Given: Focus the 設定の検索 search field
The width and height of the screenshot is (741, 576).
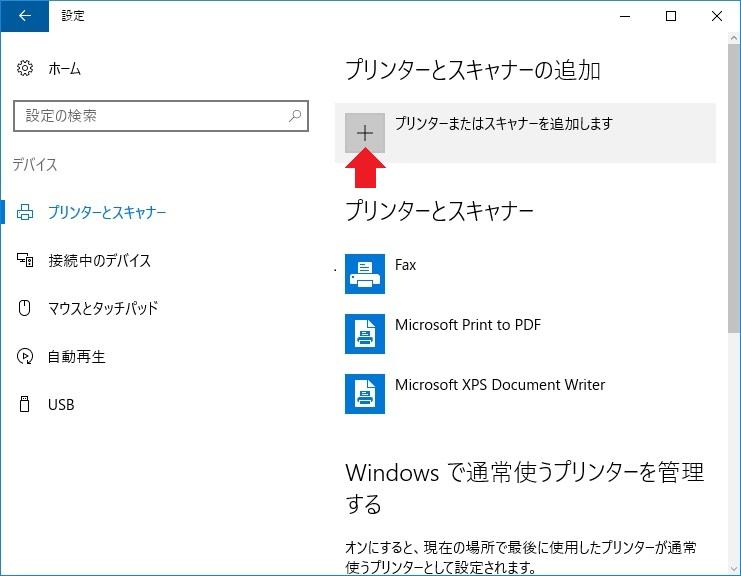Looking at the screenshot, I should [150, 116].
